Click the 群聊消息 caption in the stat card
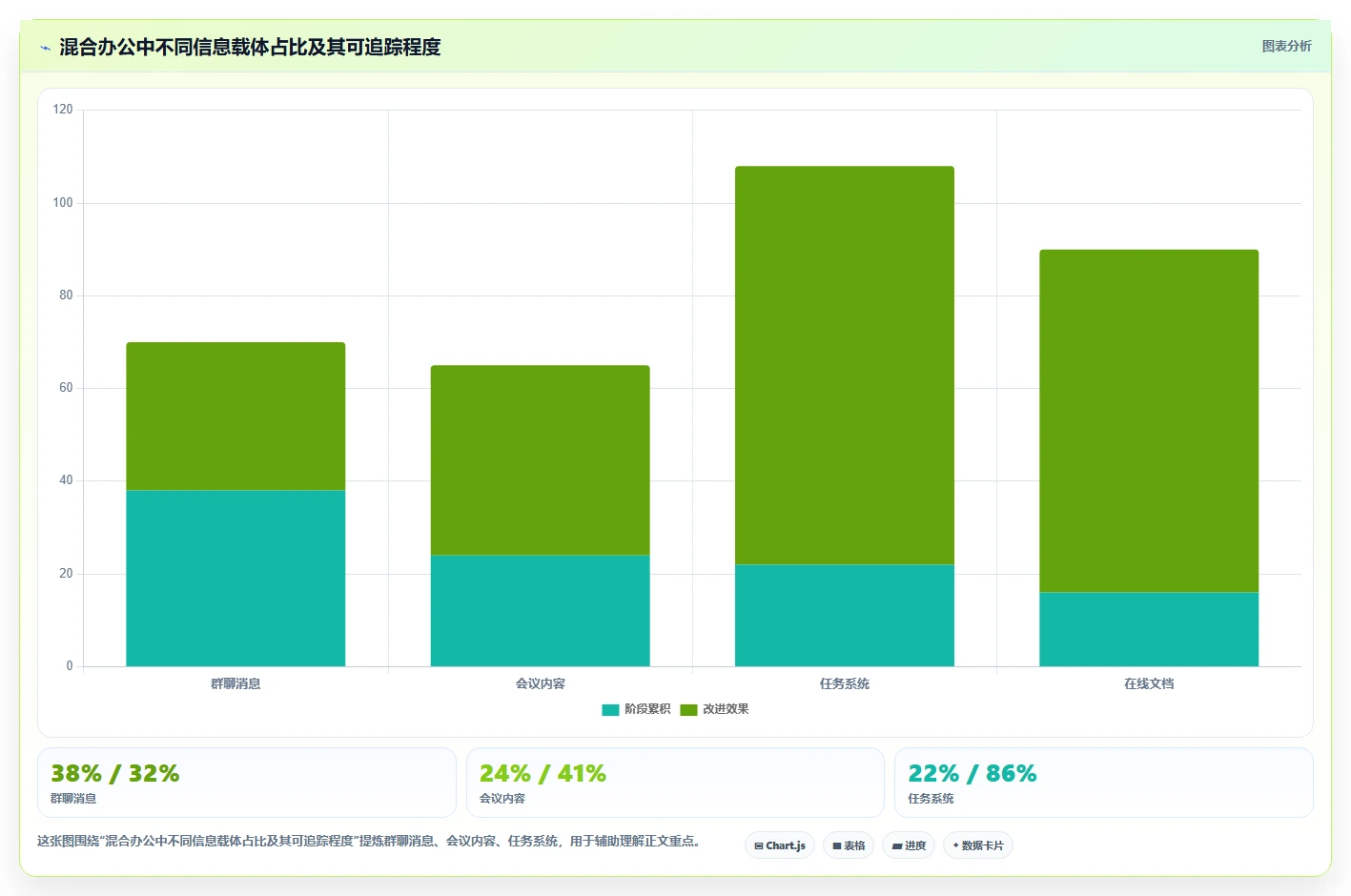The image size is (1351, 896). coord(73,799)
